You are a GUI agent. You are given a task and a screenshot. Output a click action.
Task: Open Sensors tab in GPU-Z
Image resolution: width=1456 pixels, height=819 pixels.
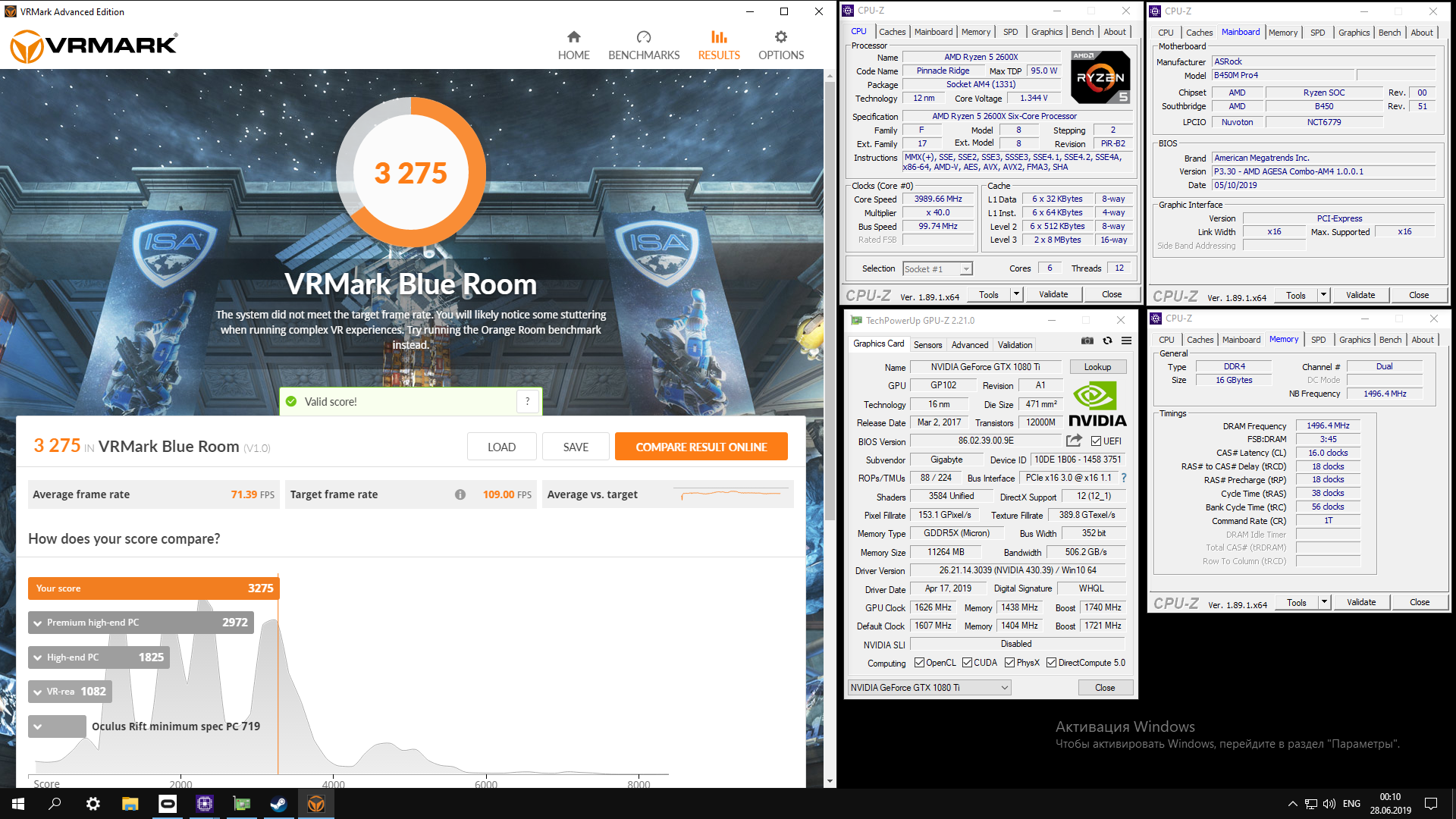click(927, 344)
